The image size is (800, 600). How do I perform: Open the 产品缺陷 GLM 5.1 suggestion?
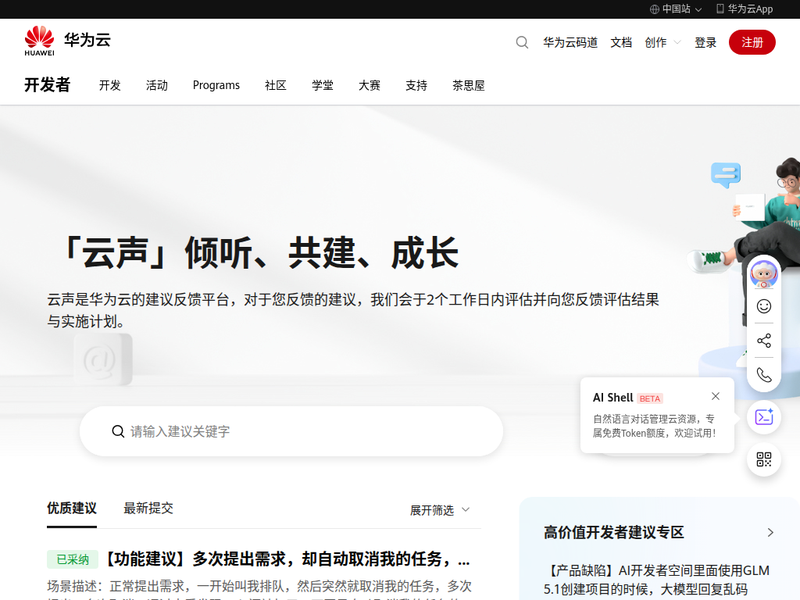(x=656, y=580)
